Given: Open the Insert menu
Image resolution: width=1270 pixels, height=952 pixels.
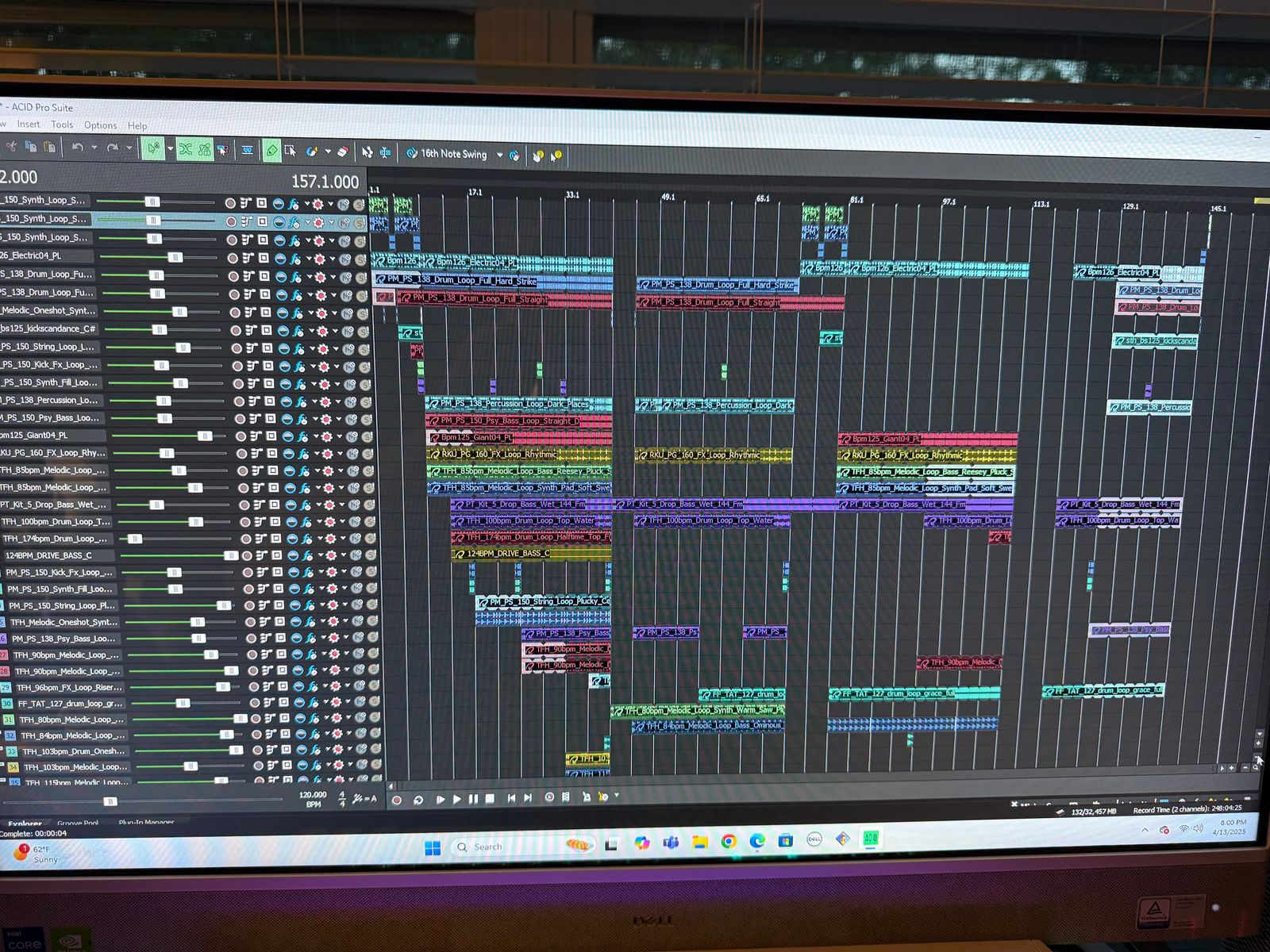Looking at the screenshot, I should 28,124.
